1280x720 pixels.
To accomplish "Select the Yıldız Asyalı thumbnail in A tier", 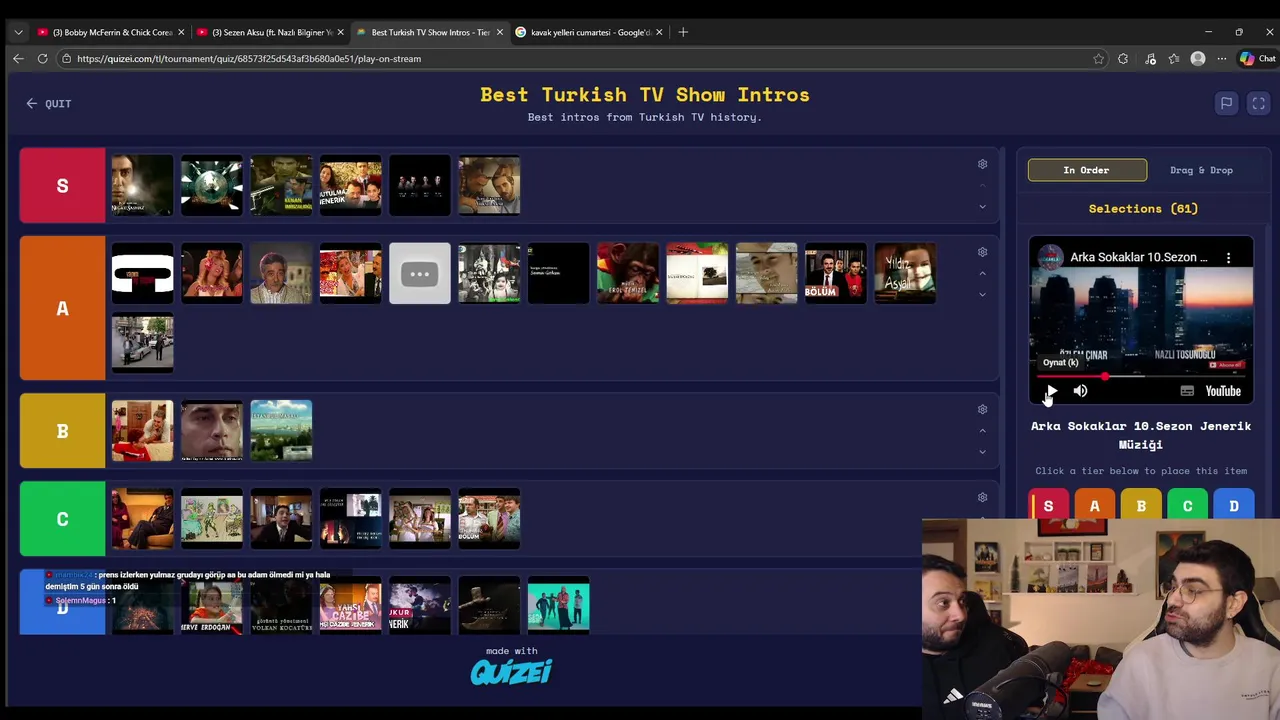I will point(905,273).
